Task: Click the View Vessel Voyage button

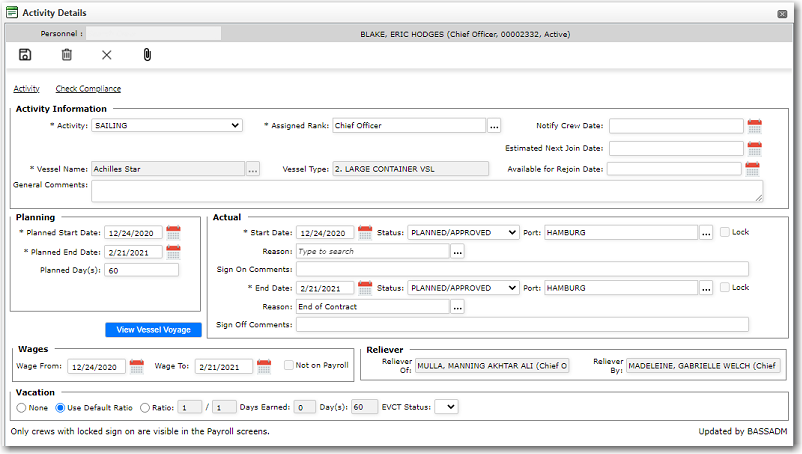Action: coord(153,330)
